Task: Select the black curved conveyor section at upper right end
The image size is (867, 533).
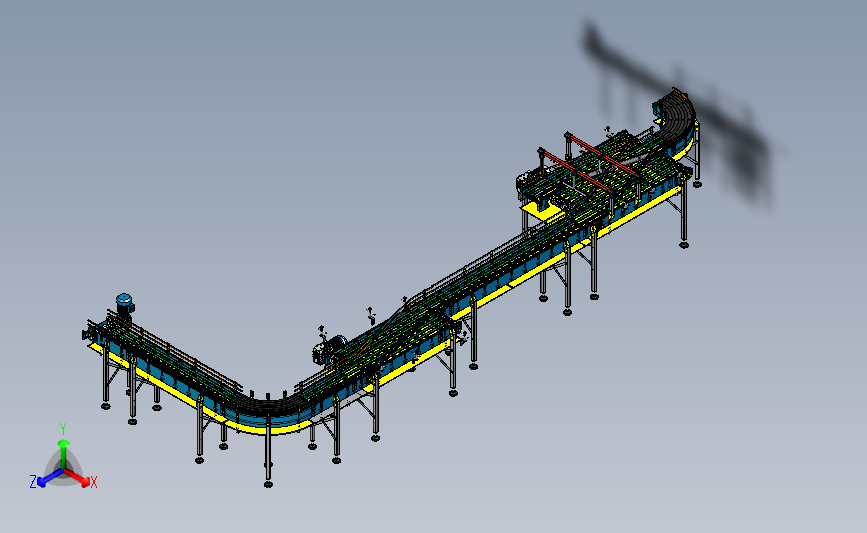Action: pos(675,114)
